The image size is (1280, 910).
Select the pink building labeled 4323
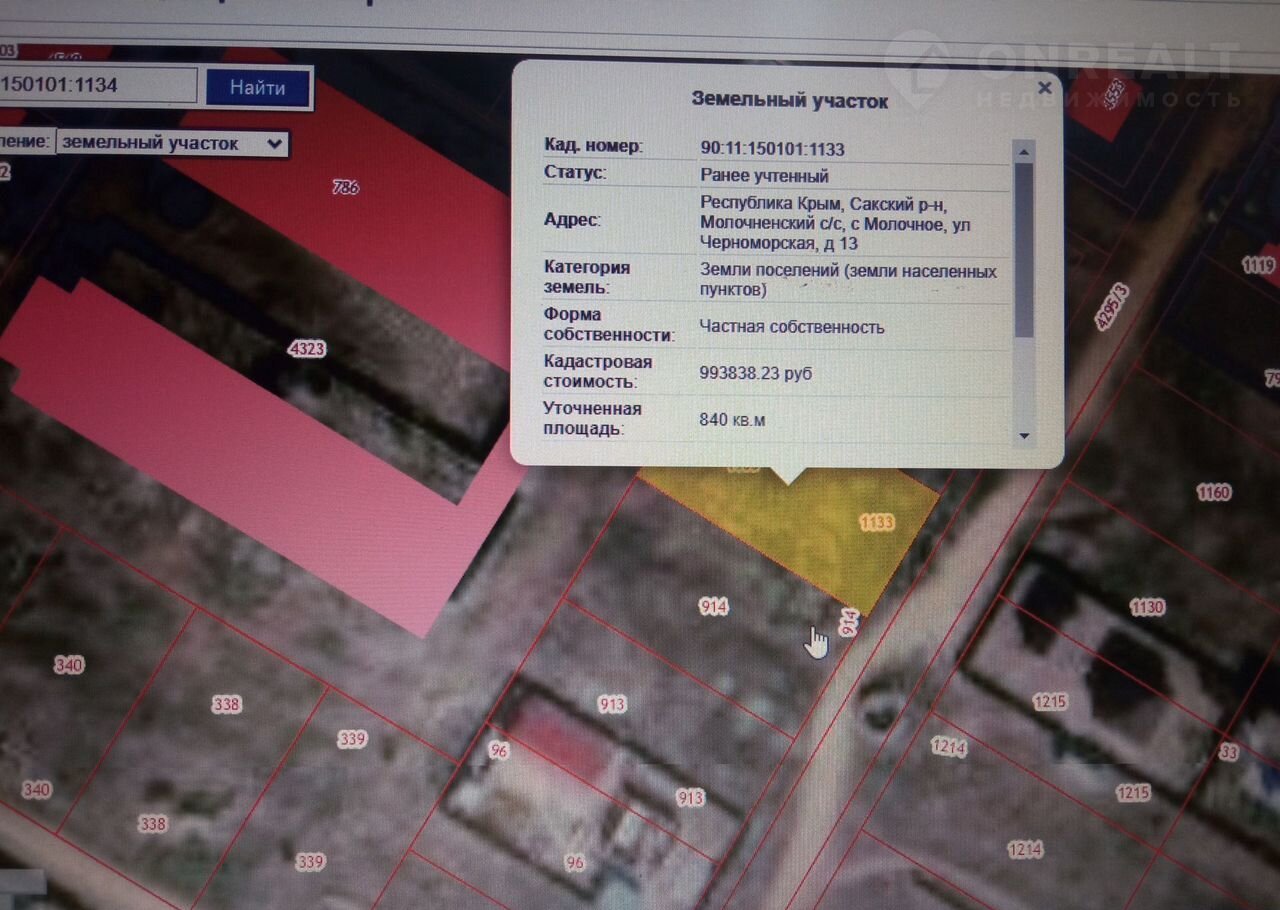306,349
